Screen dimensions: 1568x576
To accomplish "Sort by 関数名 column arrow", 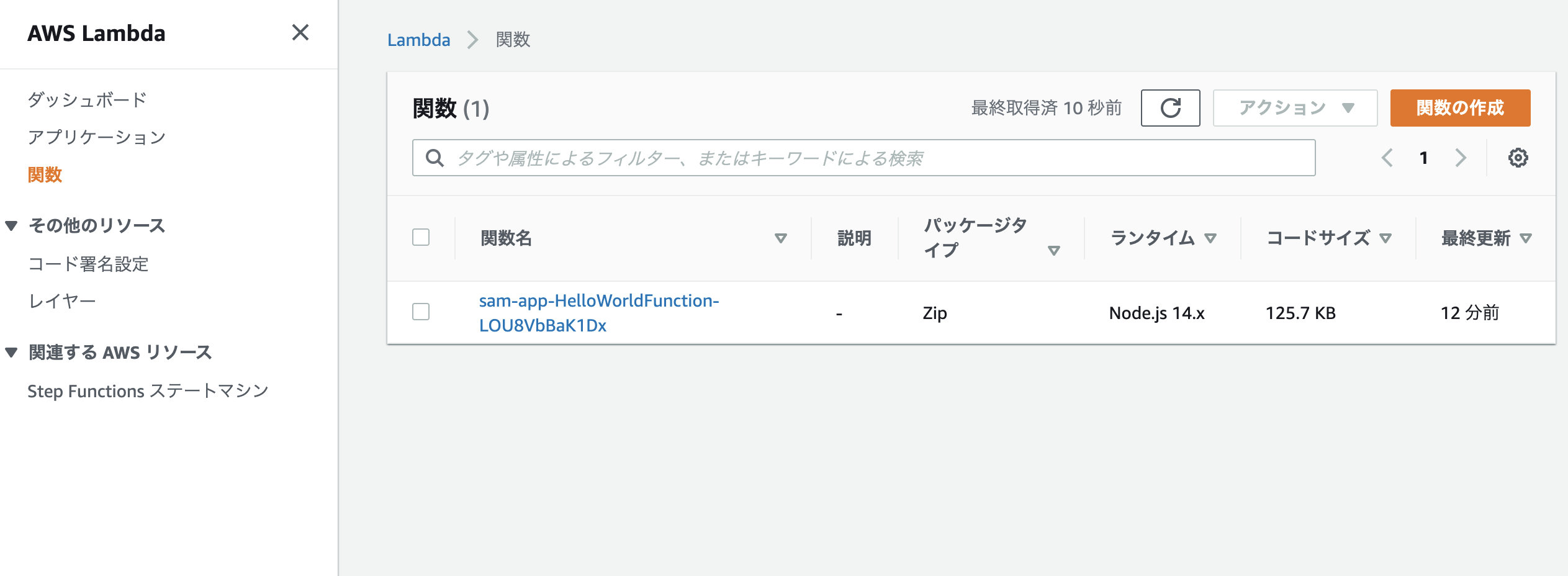I will (x=781, y=238).
